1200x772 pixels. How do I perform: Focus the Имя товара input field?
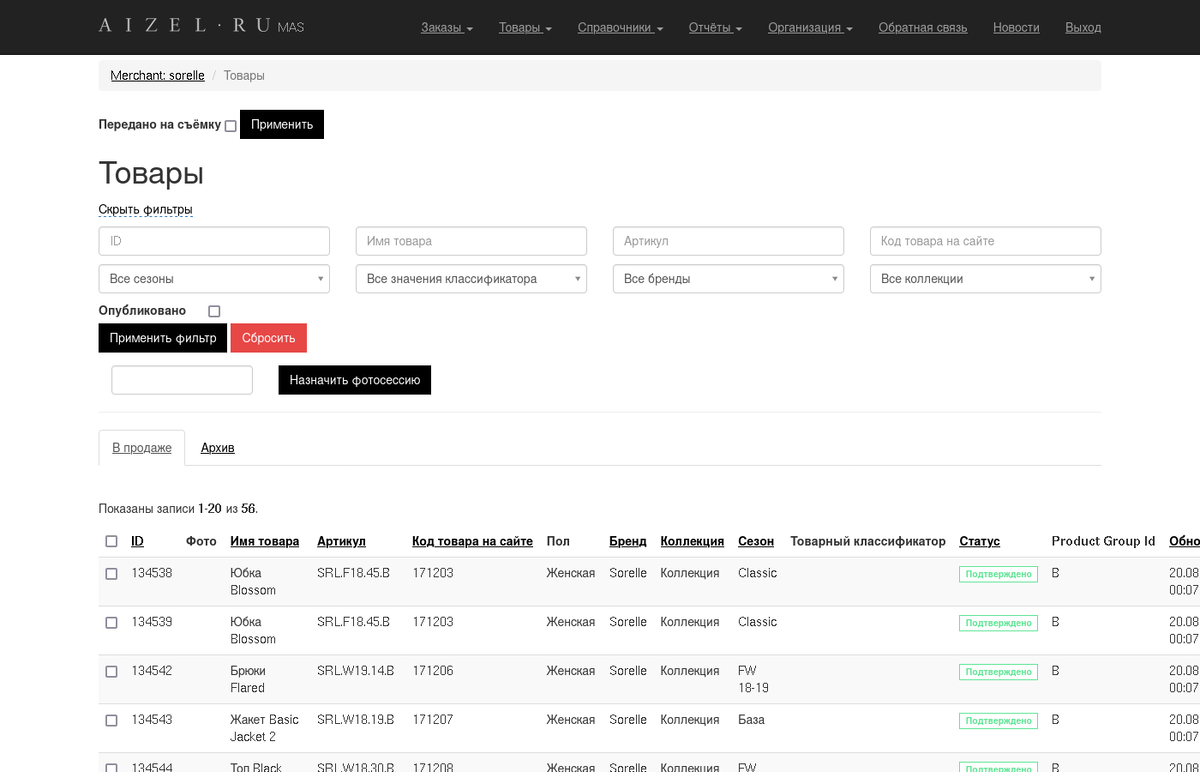click(x=471, y=241)
